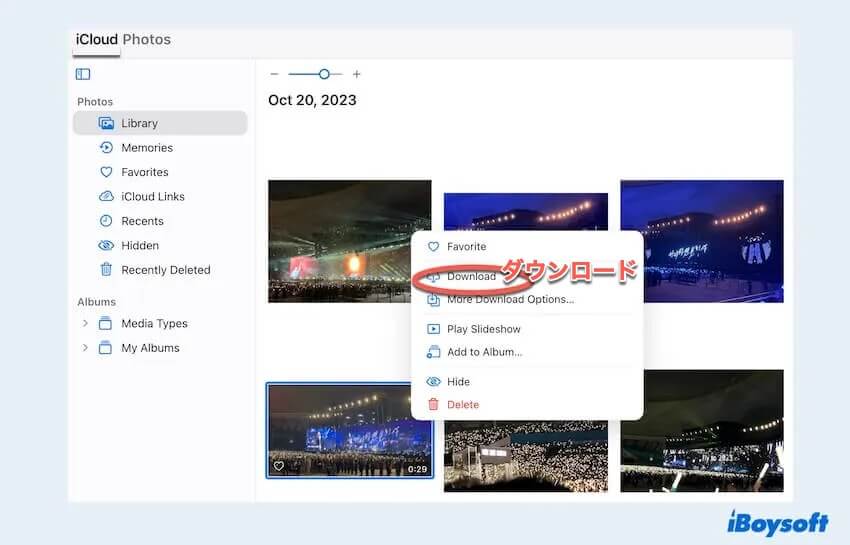Open Memories in the sidebar
This screenshot has height=545, width=850.
[x=146, y=148]
